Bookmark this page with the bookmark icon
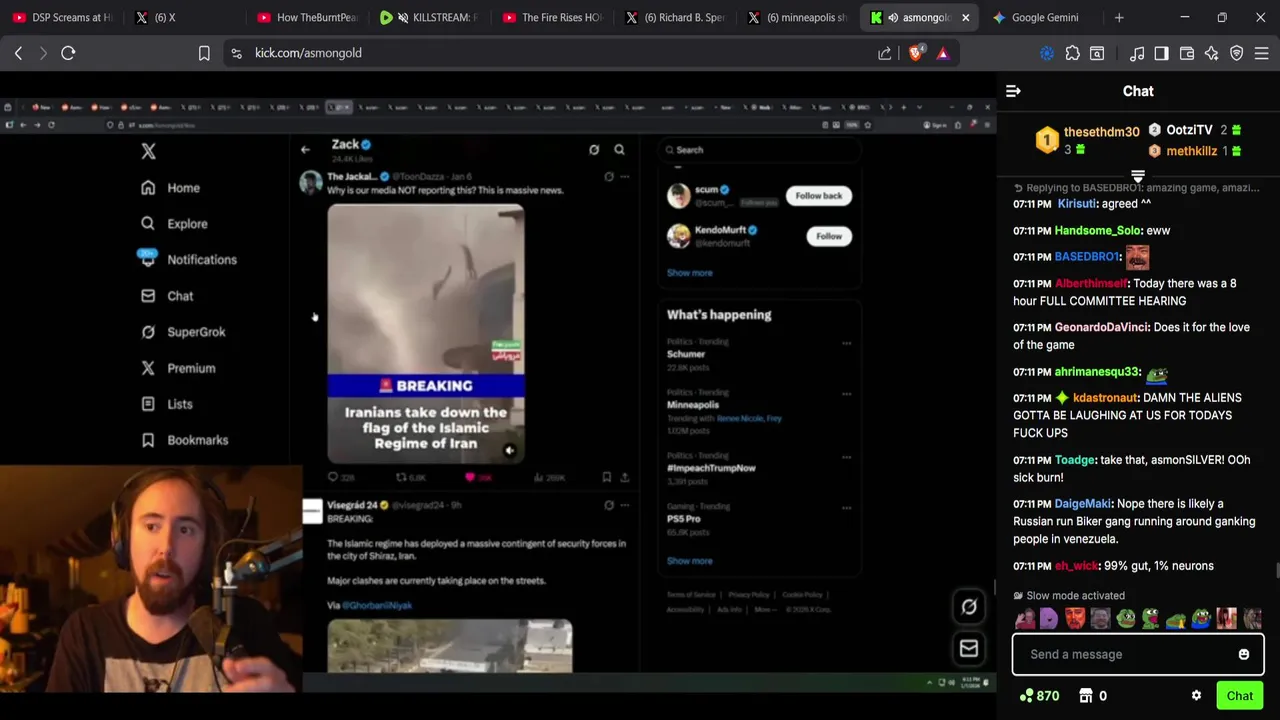 point(204,53)
